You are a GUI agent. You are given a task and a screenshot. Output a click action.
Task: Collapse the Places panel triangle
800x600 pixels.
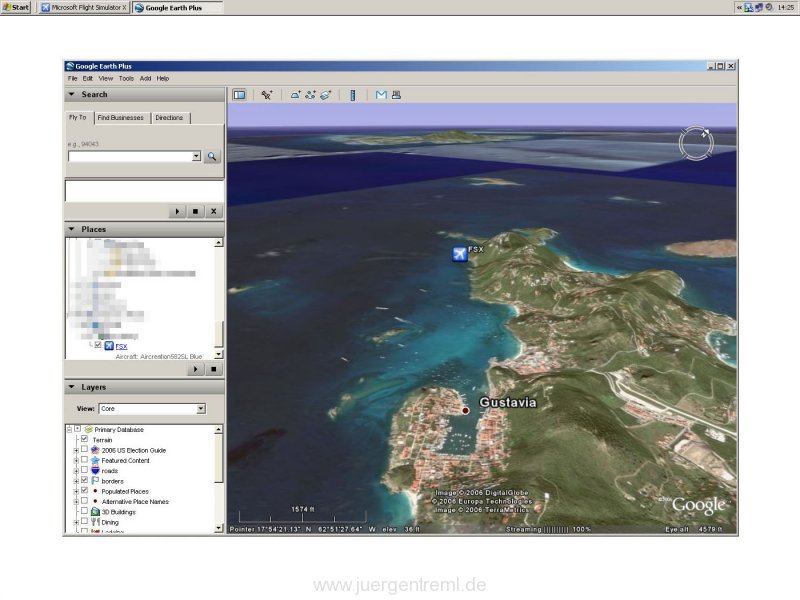[71, 229]
